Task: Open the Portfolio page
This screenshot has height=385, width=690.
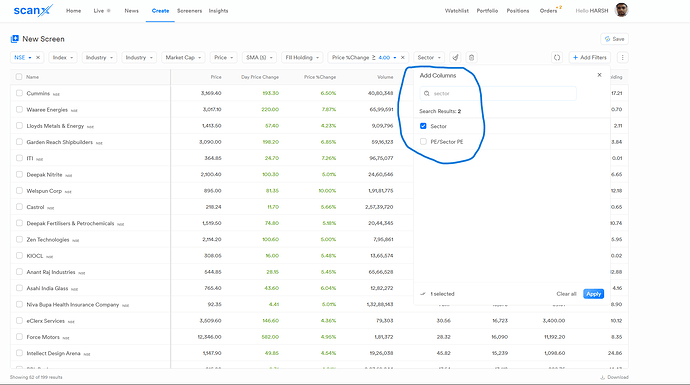Action: coord(487,11)
